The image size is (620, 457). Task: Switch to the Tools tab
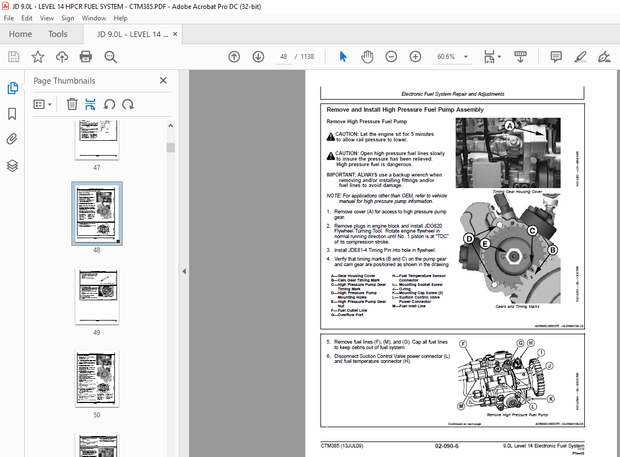(58, 34)
